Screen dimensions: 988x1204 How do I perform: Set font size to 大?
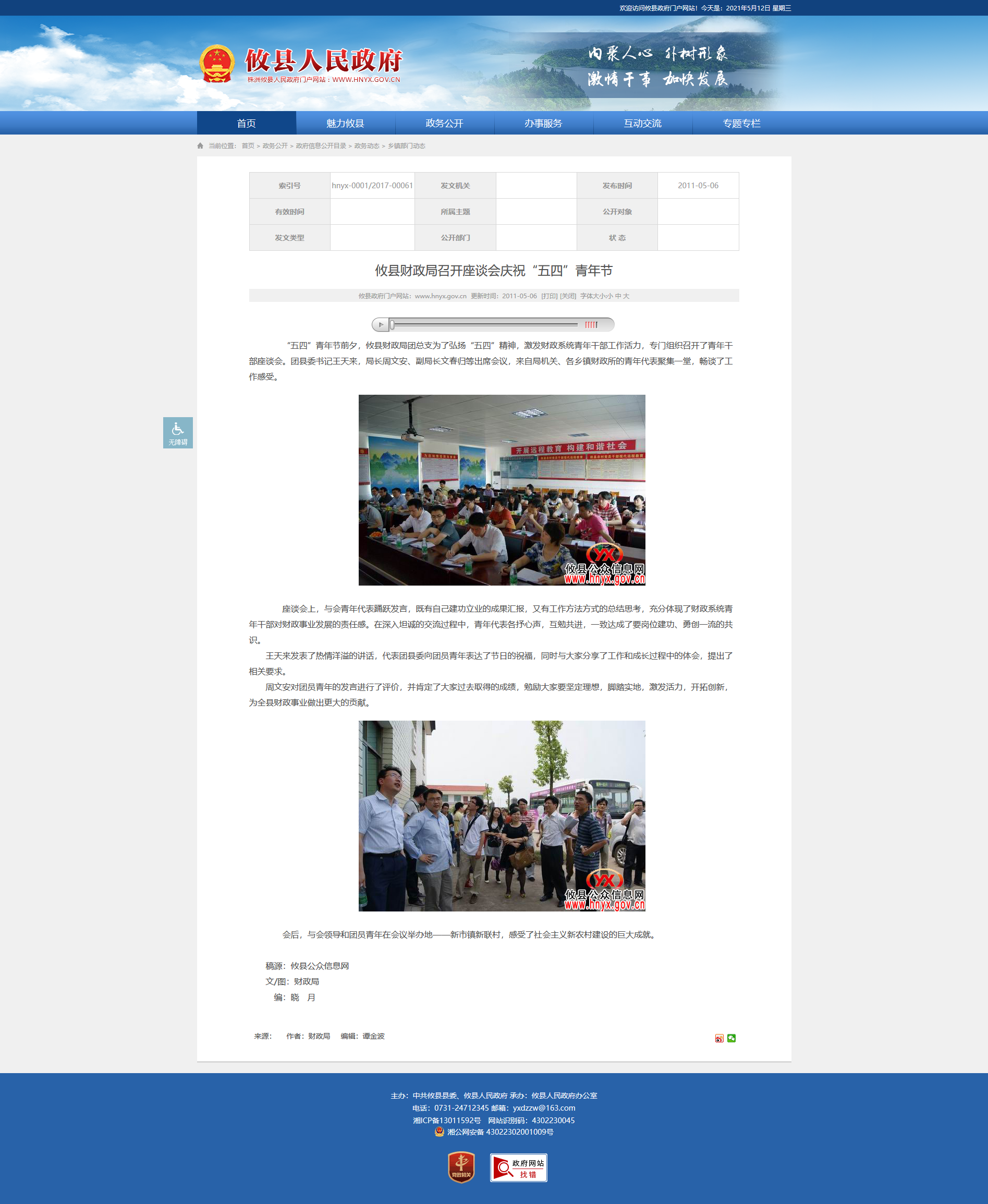[626, 296]
